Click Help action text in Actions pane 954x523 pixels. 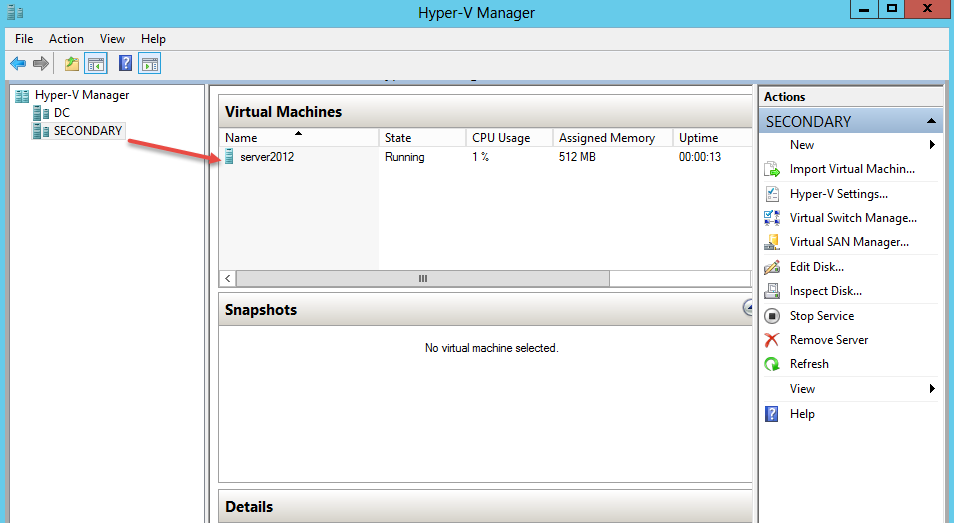pyautogui.click(x=802, y=414)
